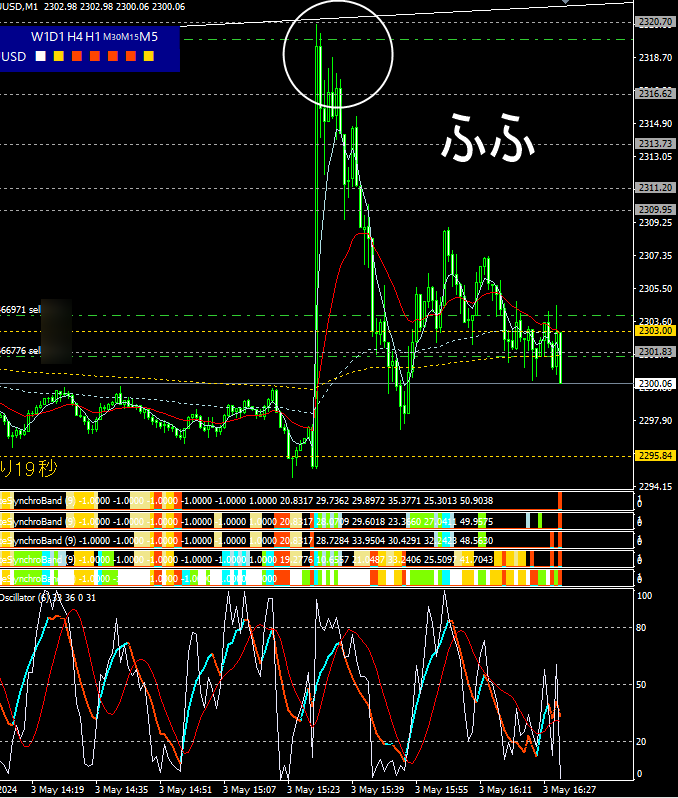Select the H1 timeframe label
The image size is (678, 798).
click(x=93, y=37)
